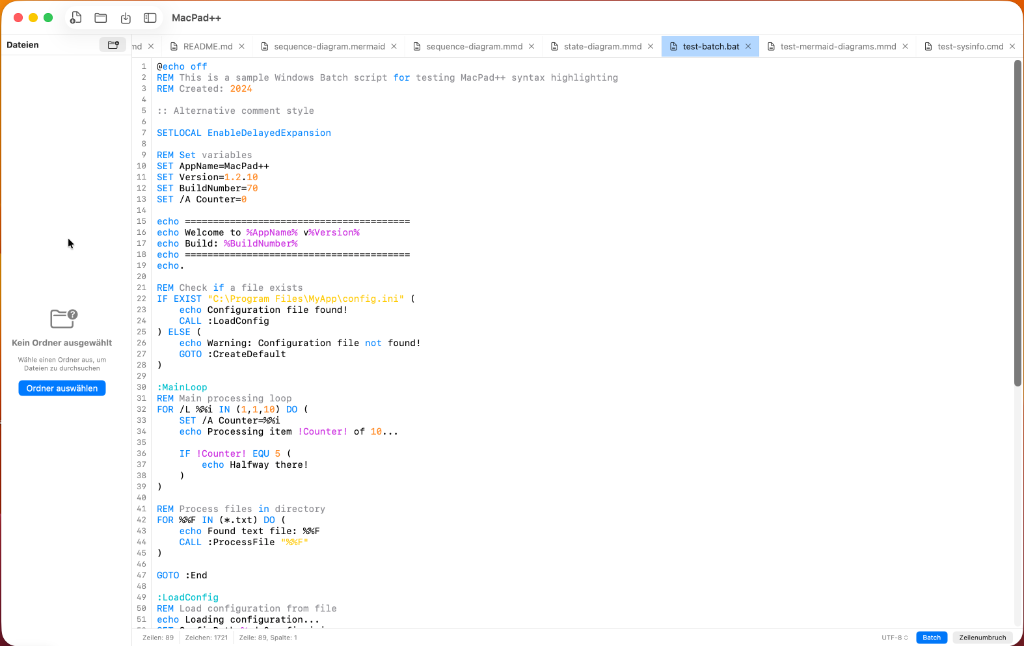Click the folder help icon above 'Kein Ordner ausgewählt'

point(62,317)
